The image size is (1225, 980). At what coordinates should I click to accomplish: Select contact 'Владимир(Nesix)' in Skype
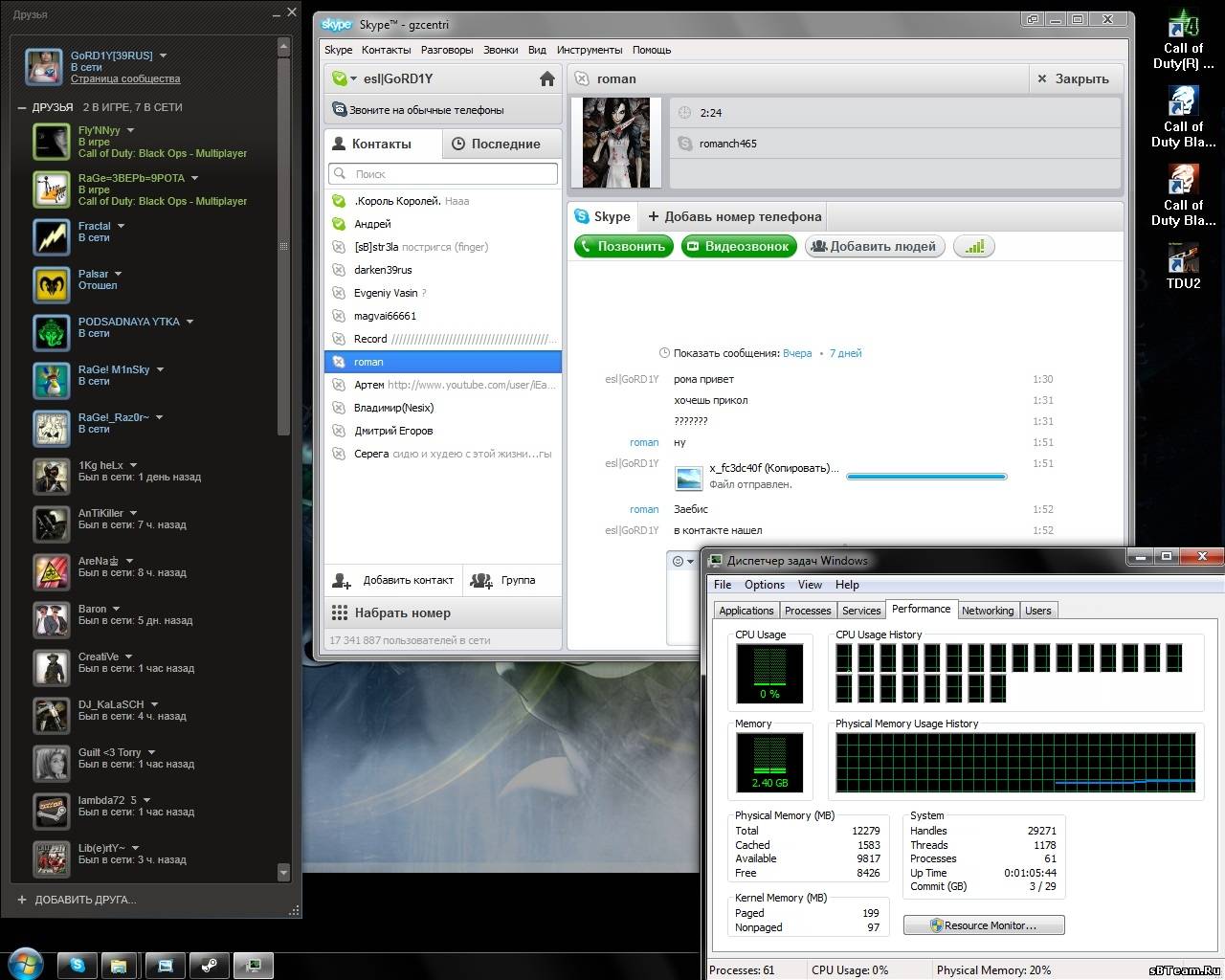pyautogui.click(x=443, y=408)
